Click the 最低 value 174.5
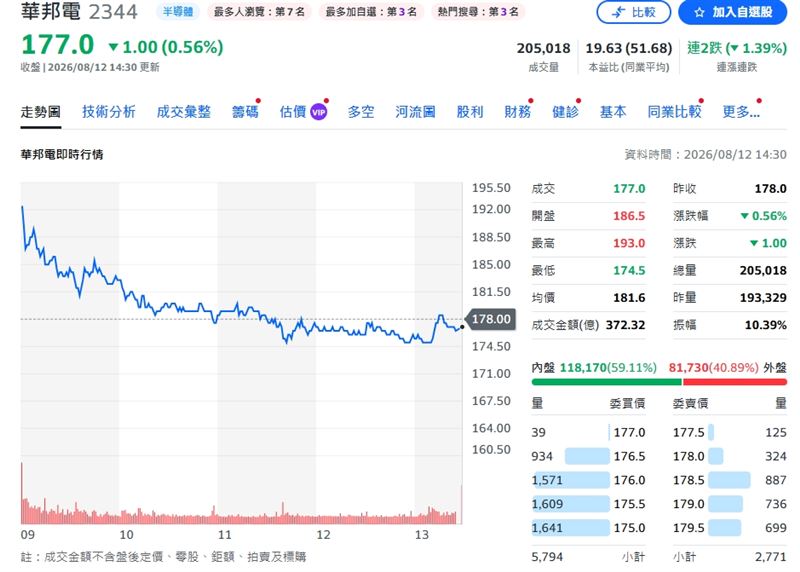 629,270
